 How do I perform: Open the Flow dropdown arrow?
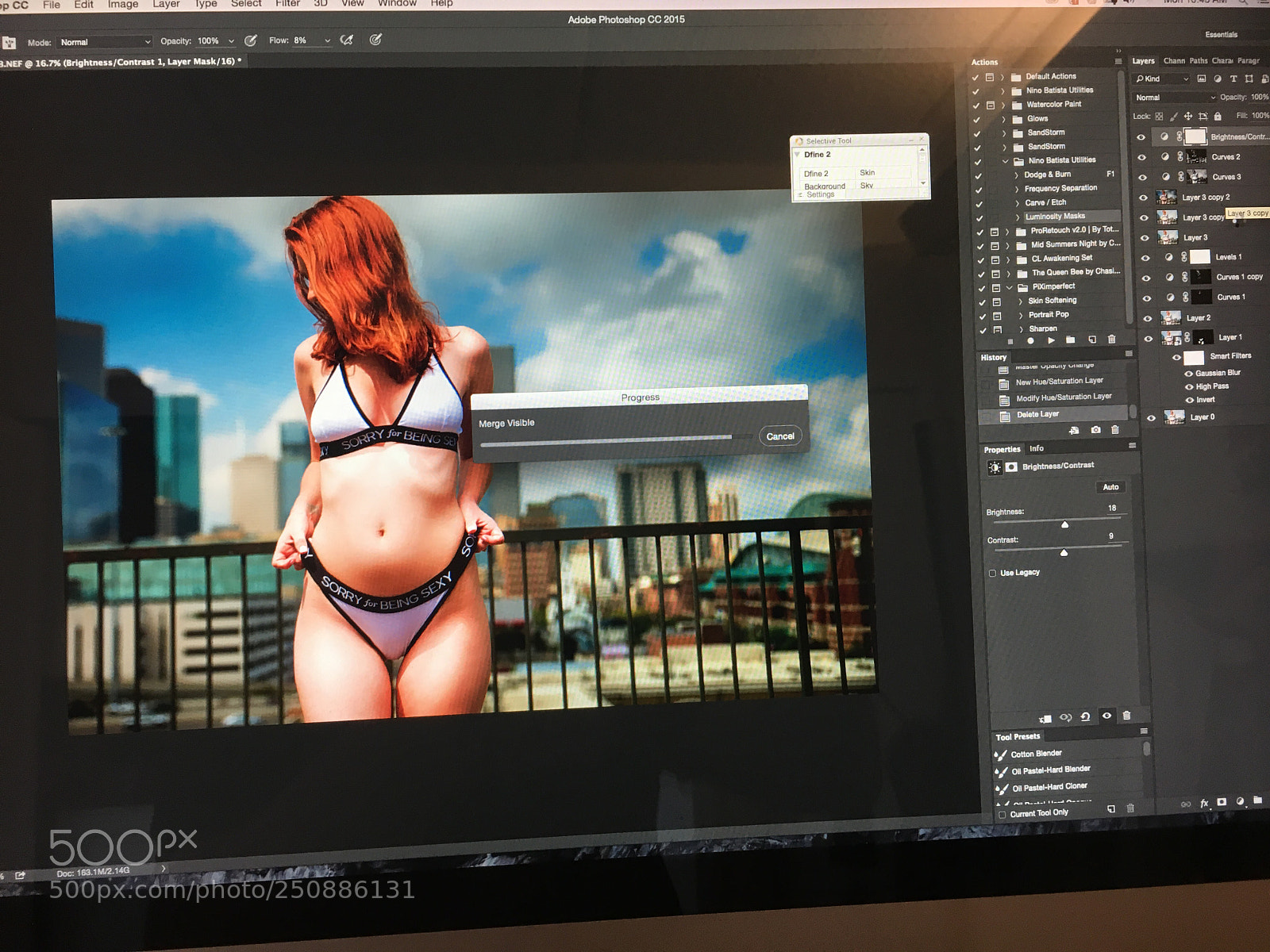(x=327, y=40)
